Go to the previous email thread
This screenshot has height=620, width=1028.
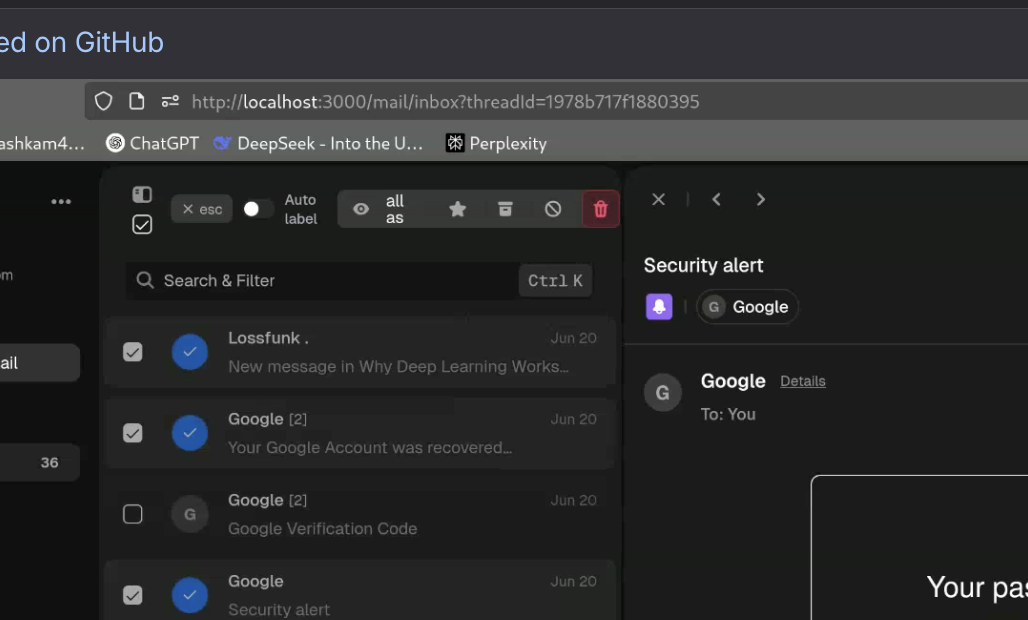point(716,199)
